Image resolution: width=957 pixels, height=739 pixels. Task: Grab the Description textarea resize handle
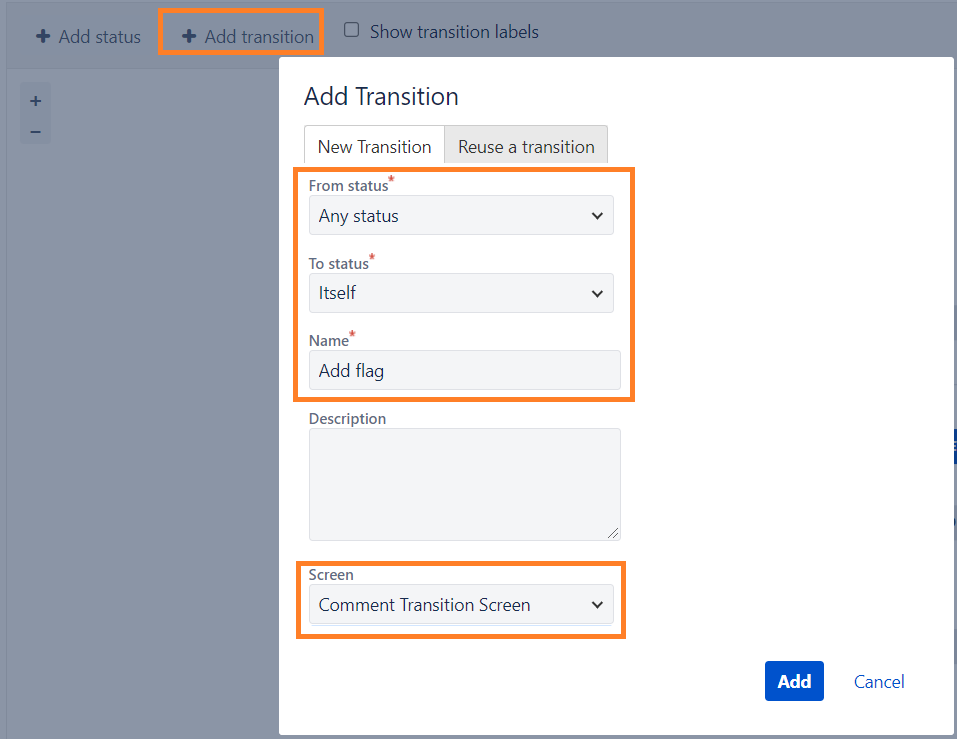click(x=613, y=533)
